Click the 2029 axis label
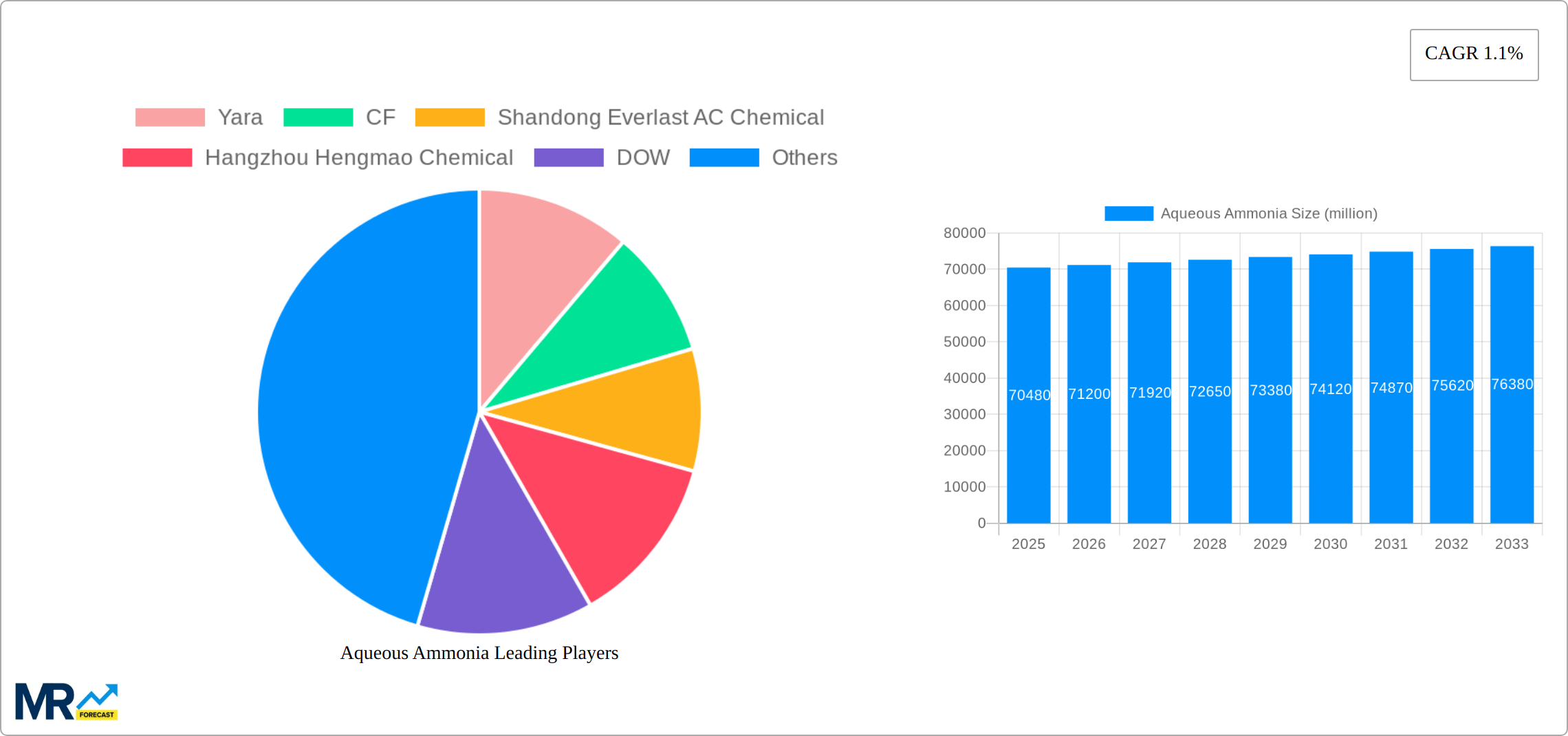The width and height of the screenshot is (1568, 736). [1271, 543]
